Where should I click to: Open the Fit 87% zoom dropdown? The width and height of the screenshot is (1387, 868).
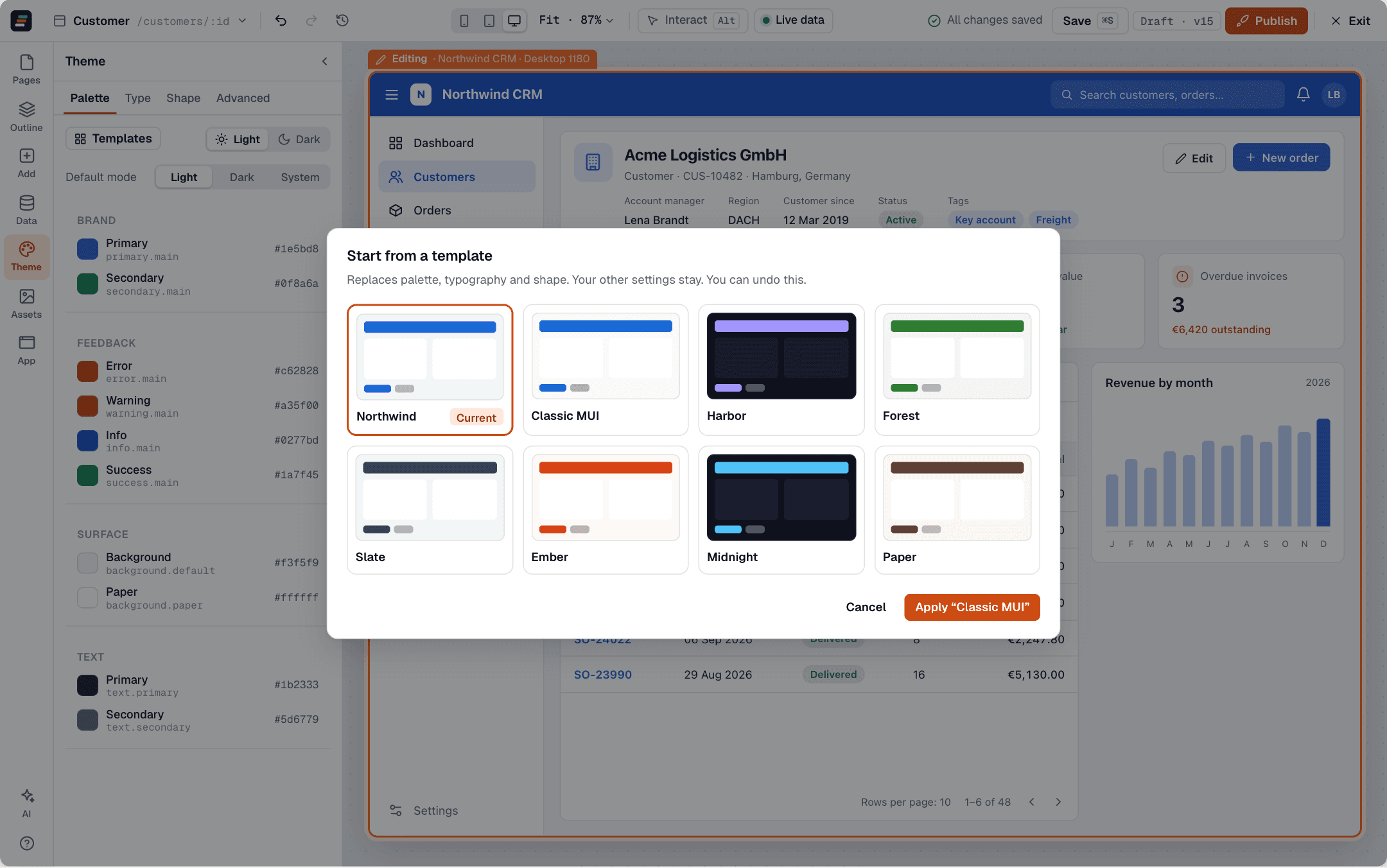click(x=577, y=21)
